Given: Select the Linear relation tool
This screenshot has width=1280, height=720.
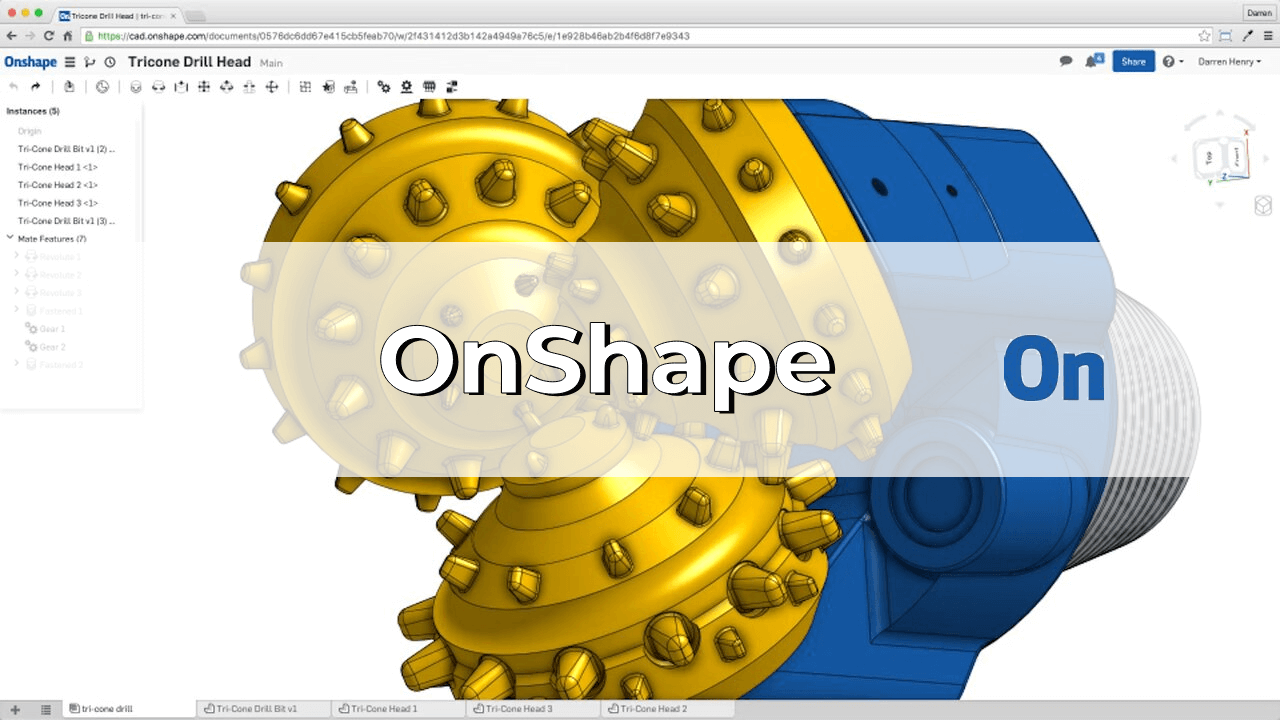Looking at the screenshot, I should point(452,87).
